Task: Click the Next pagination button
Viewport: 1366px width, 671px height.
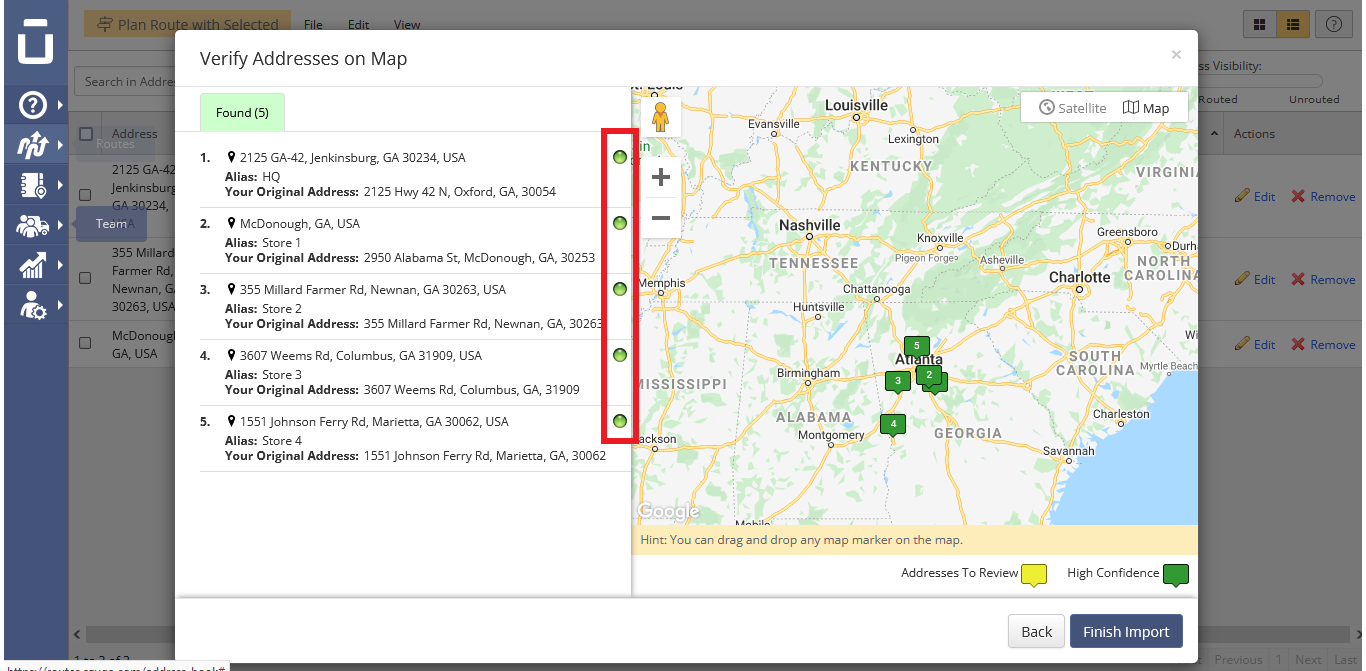Action: pos(1308,660)
